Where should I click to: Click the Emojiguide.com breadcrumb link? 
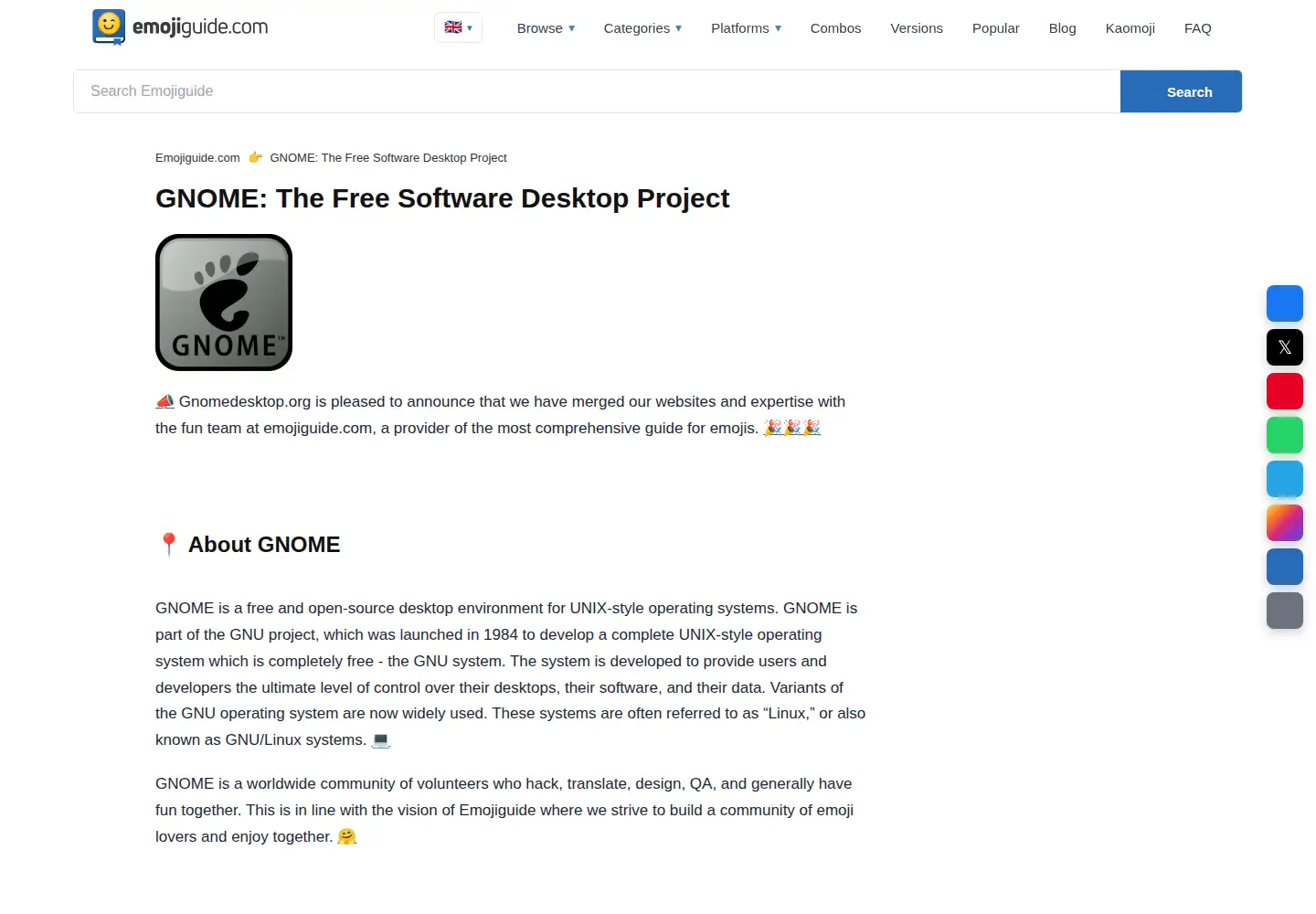click(x=197, y=157)
